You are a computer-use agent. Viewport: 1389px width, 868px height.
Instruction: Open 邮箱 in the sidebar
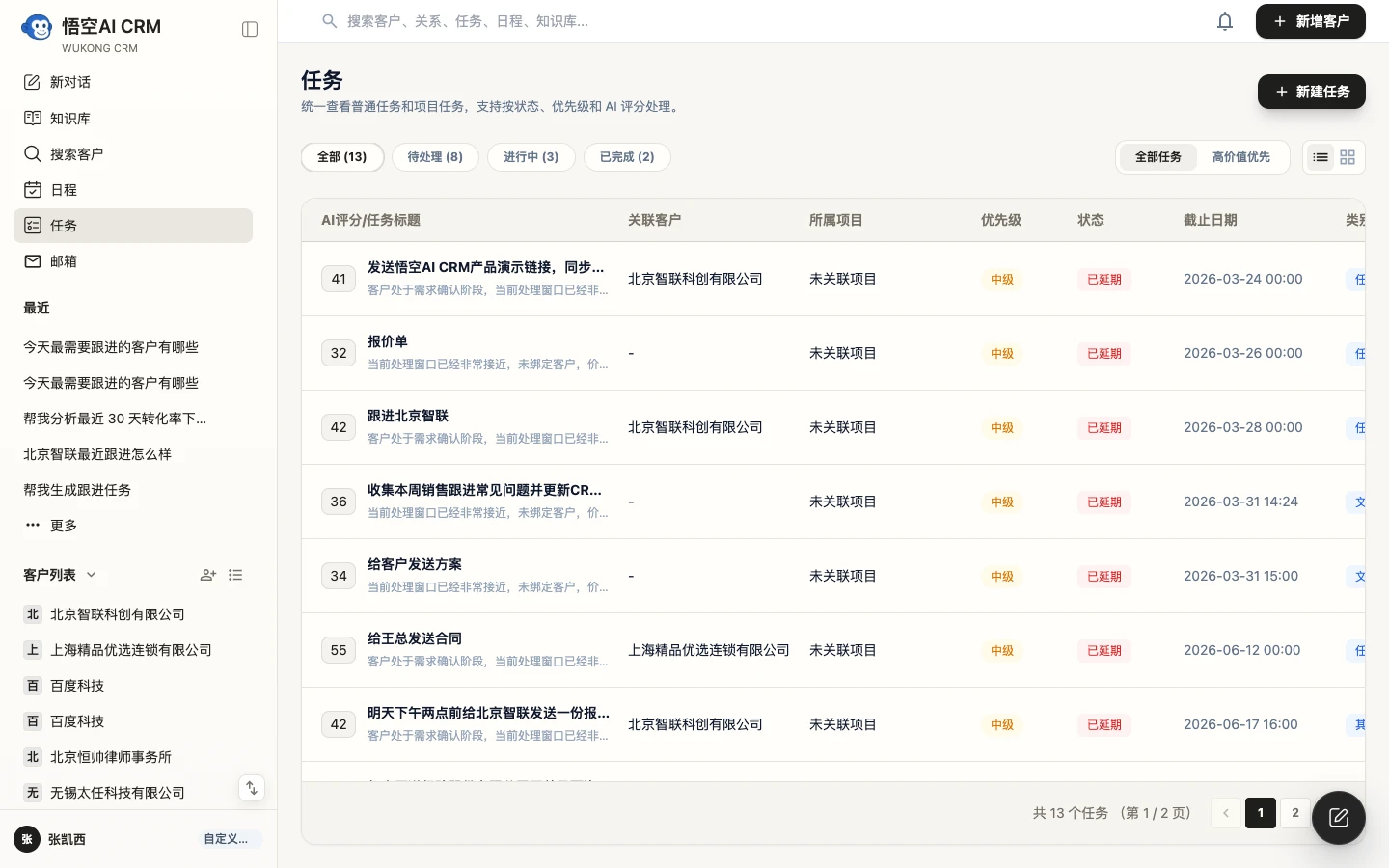coord(133,260)
